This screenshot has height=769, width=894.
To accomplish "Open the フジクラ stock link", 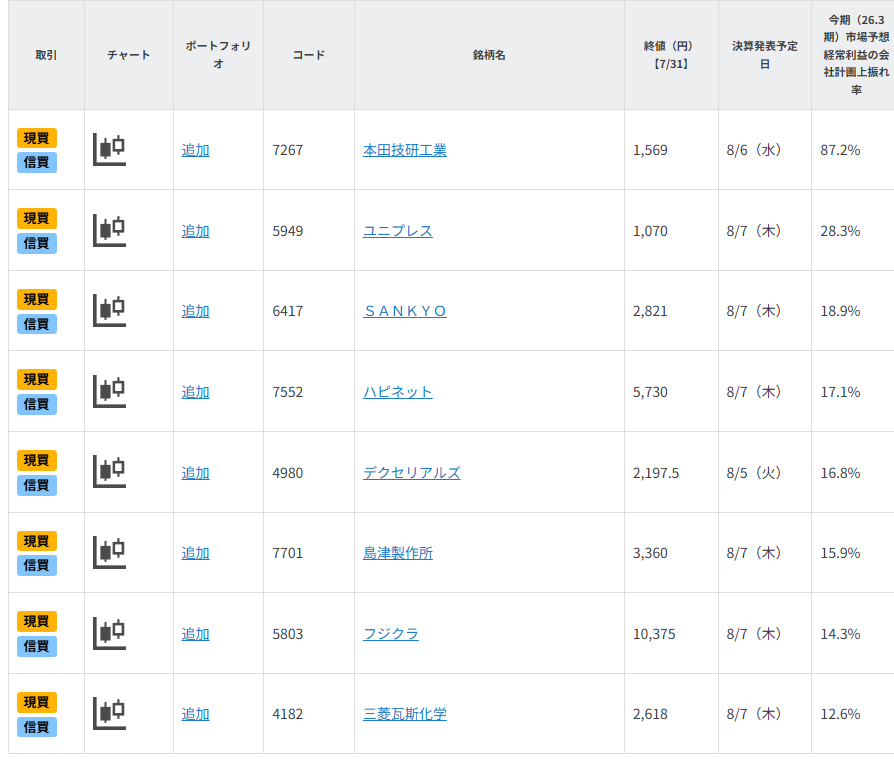I will 391,634.
